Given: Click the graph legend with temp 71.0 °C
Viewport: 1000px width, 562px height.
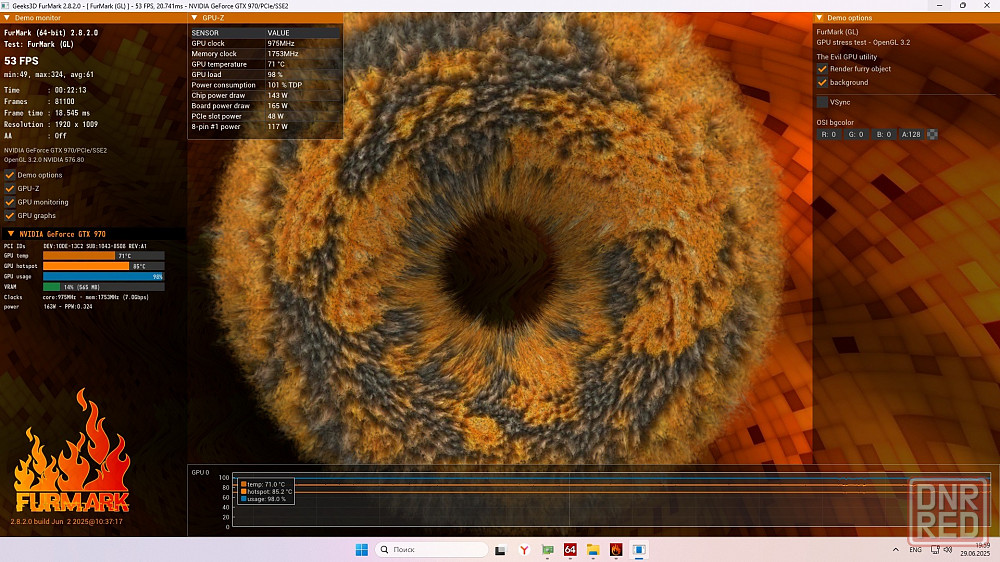Looking at the screenshot, I should tap(266, 491).
